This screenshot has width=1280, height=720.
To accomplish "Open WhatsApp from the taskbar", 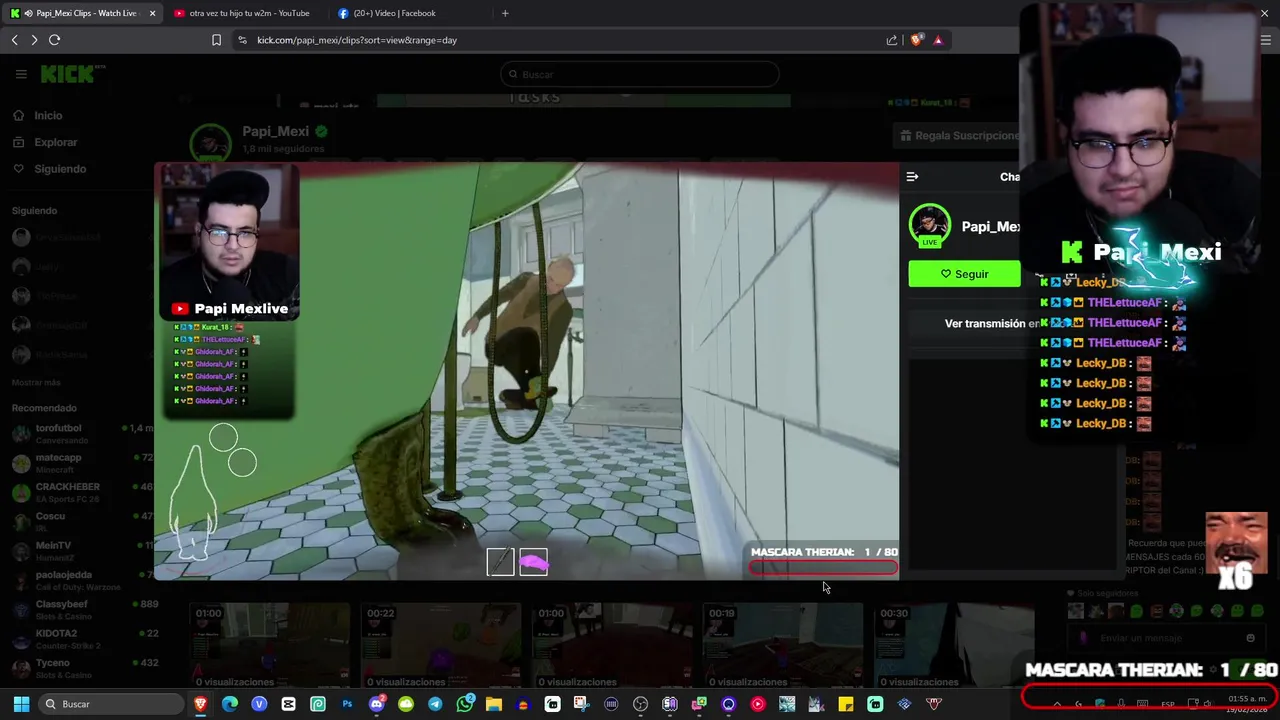I will pos(465,704).
